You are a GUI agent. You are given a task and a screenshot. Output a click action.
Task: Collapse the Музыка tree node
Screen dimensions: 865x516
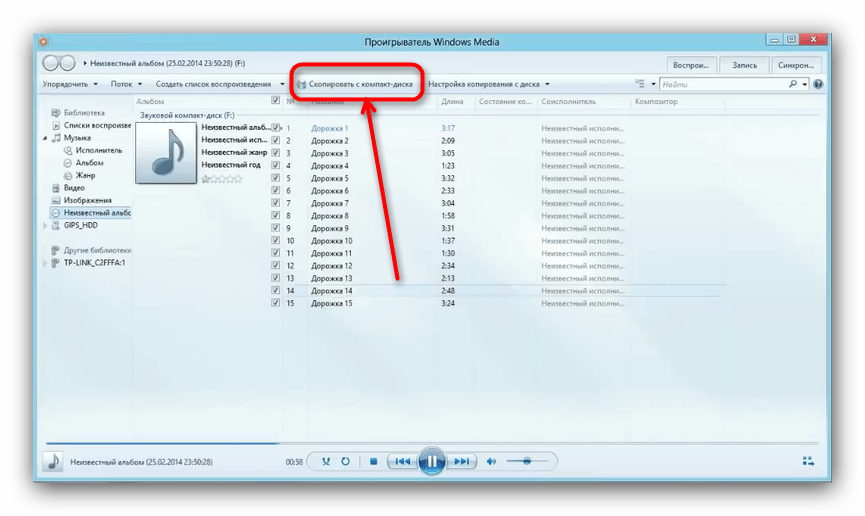point(45,138)
